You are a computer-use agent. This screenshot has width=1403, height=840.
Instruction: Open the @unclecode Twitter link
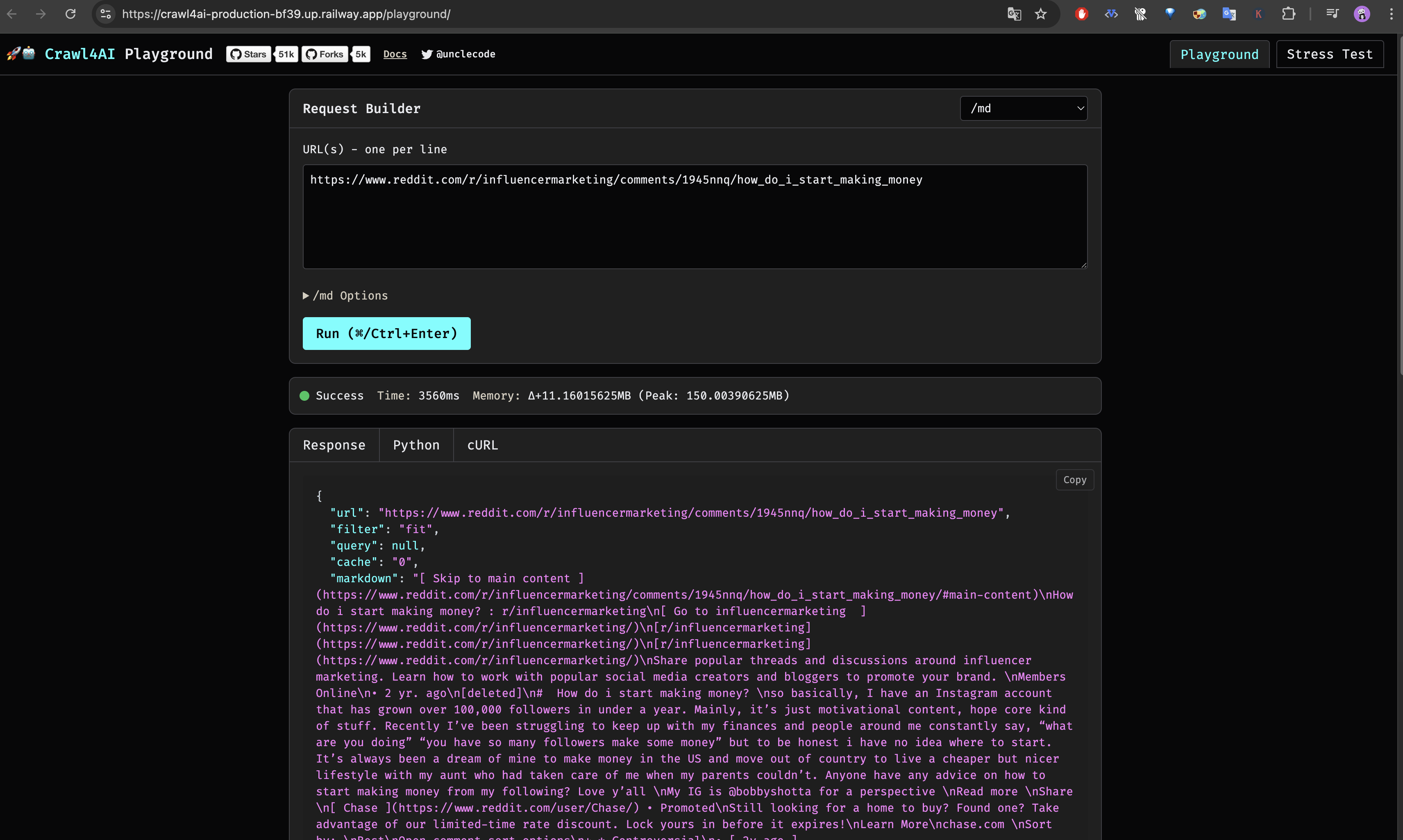pyautogui.click(x=459, y=54)
